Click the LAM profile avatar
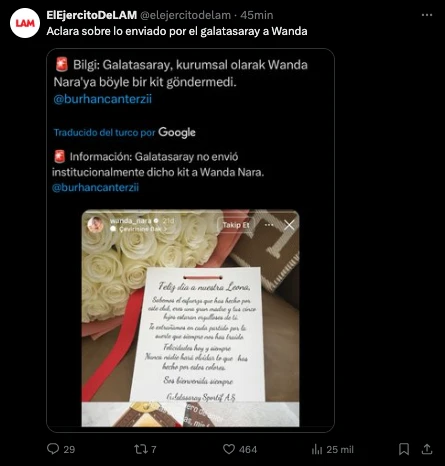Screen dimensions: 445x466 click(25, 23)
